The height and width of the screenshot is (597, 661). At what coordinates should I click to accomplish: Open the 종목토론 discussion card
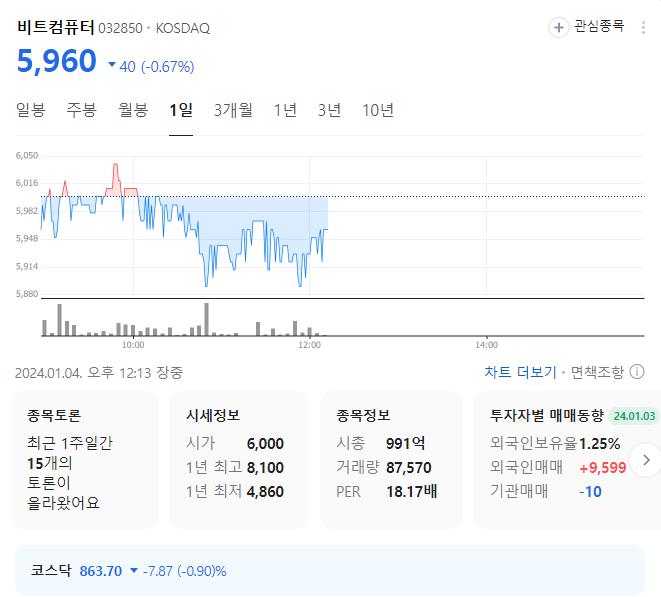(x=84, y=460)
